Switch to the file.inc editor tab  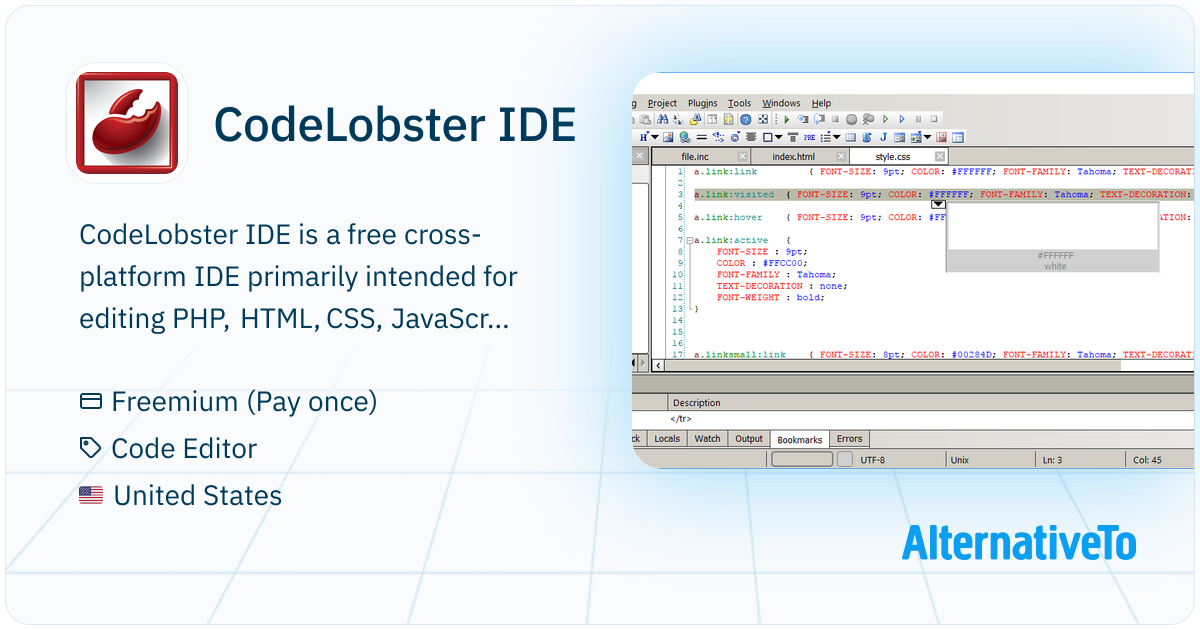coord(695,157)
